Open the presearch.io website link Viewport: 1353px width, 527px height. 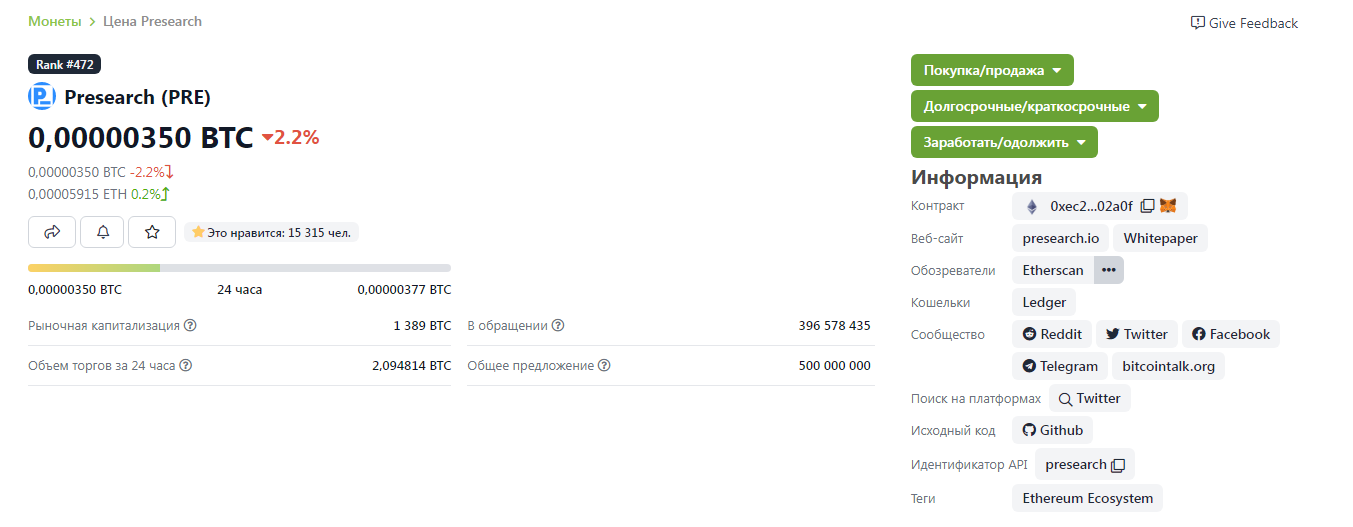(x=1060, y=238)
